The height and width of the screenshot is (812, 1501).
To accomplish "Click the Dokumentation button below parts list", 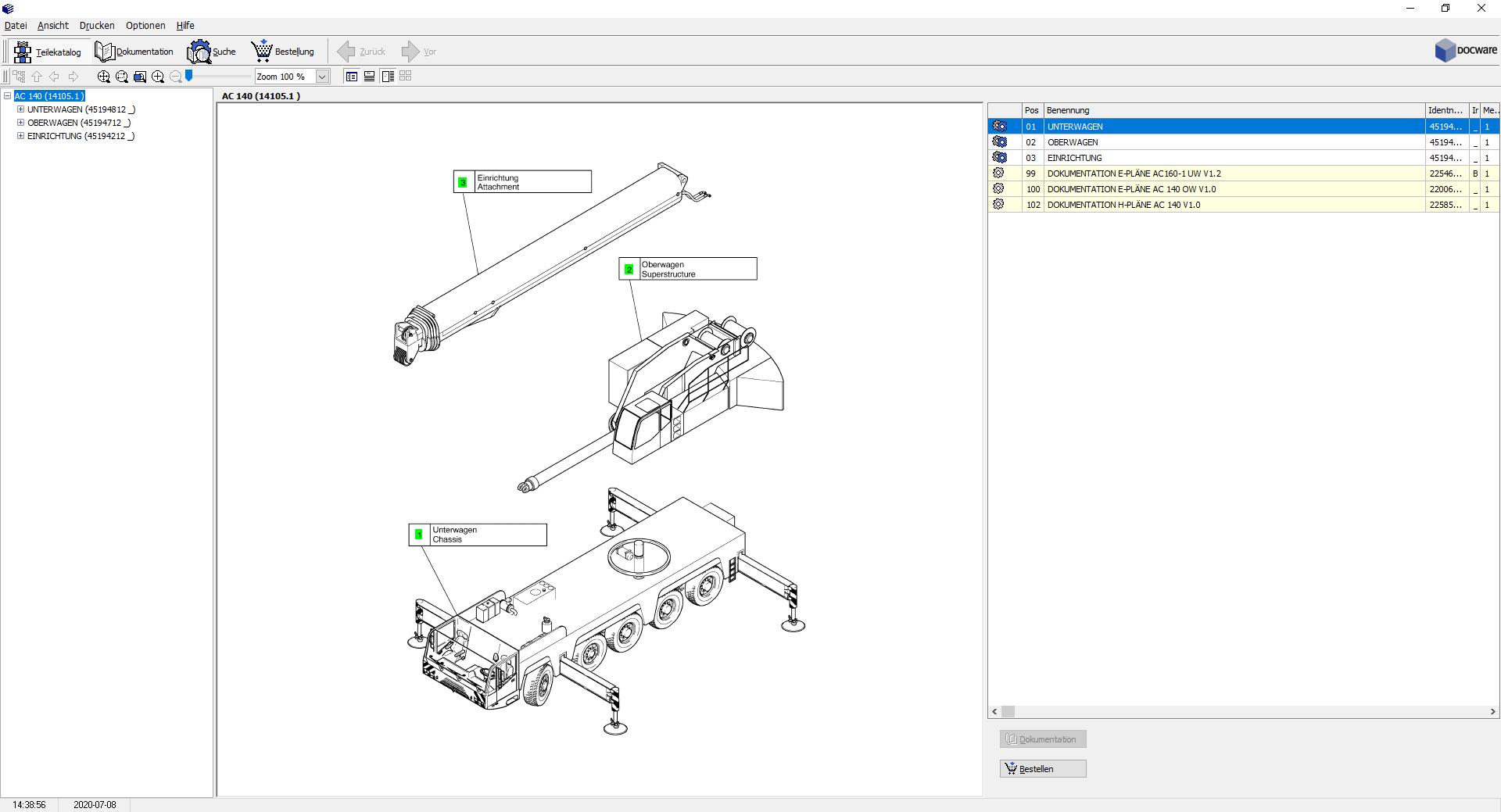I will click(1043, 739).
